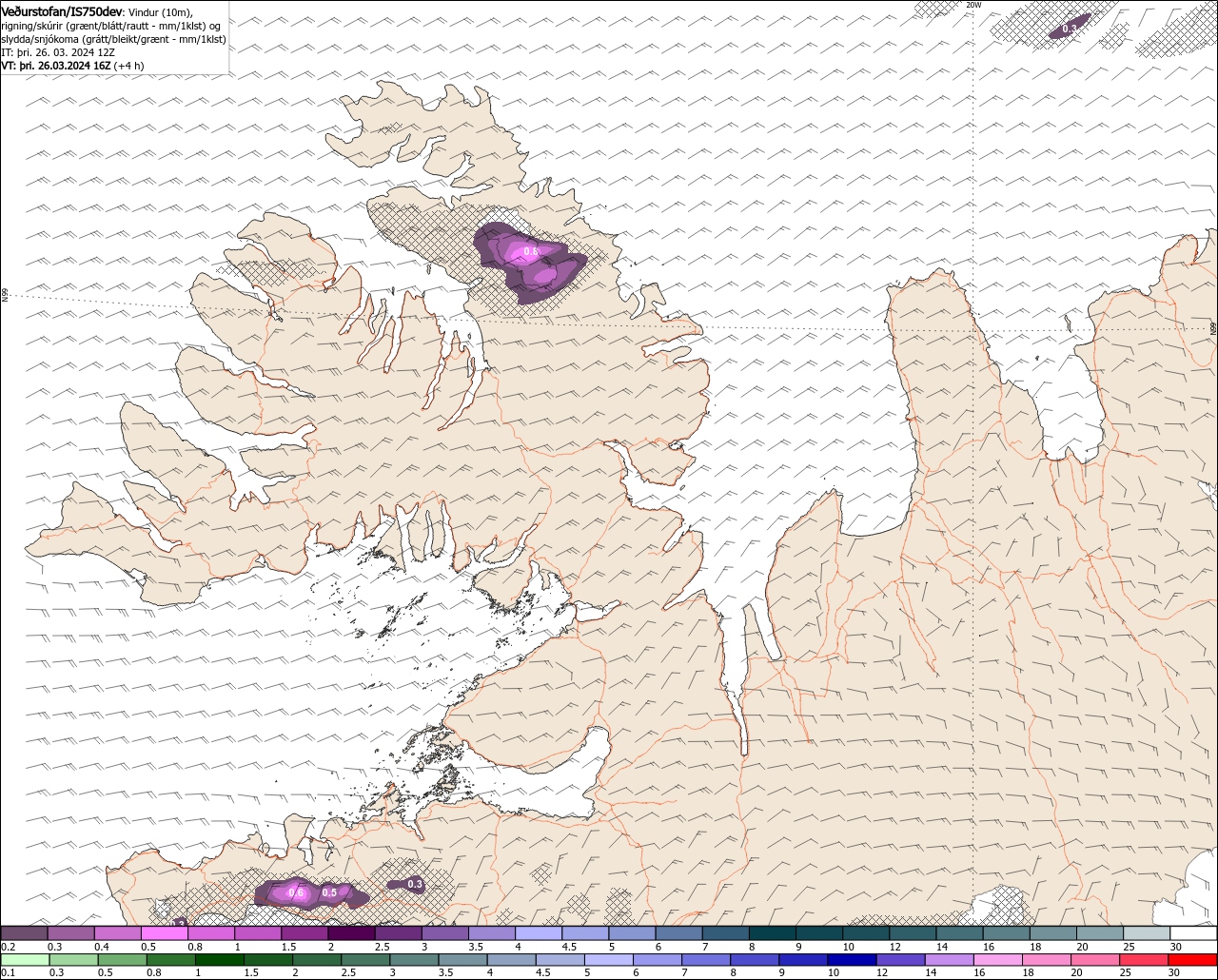
Task: Click the pale green 0.1–0.3 lower legend swatch
Action: pos(25,960)
